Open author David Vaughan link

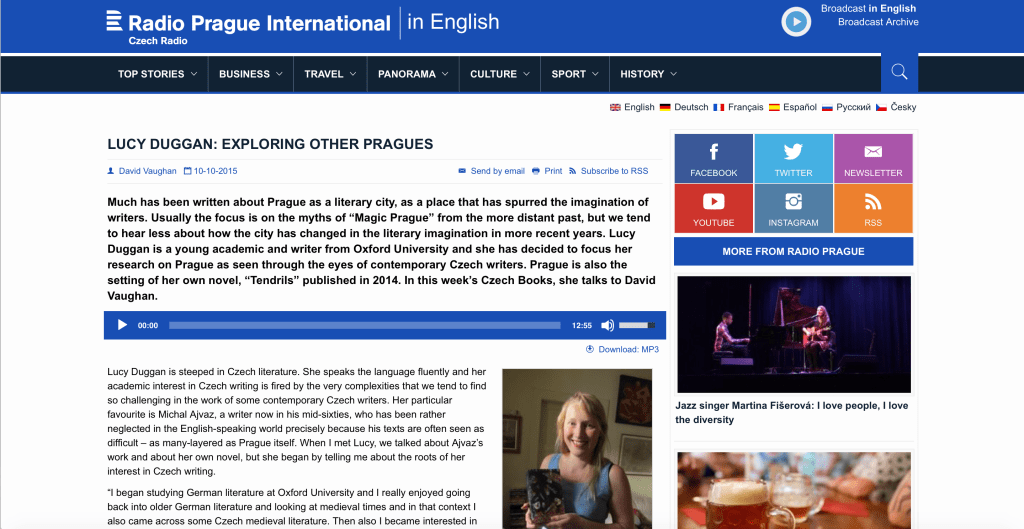[x=147, y=171]
